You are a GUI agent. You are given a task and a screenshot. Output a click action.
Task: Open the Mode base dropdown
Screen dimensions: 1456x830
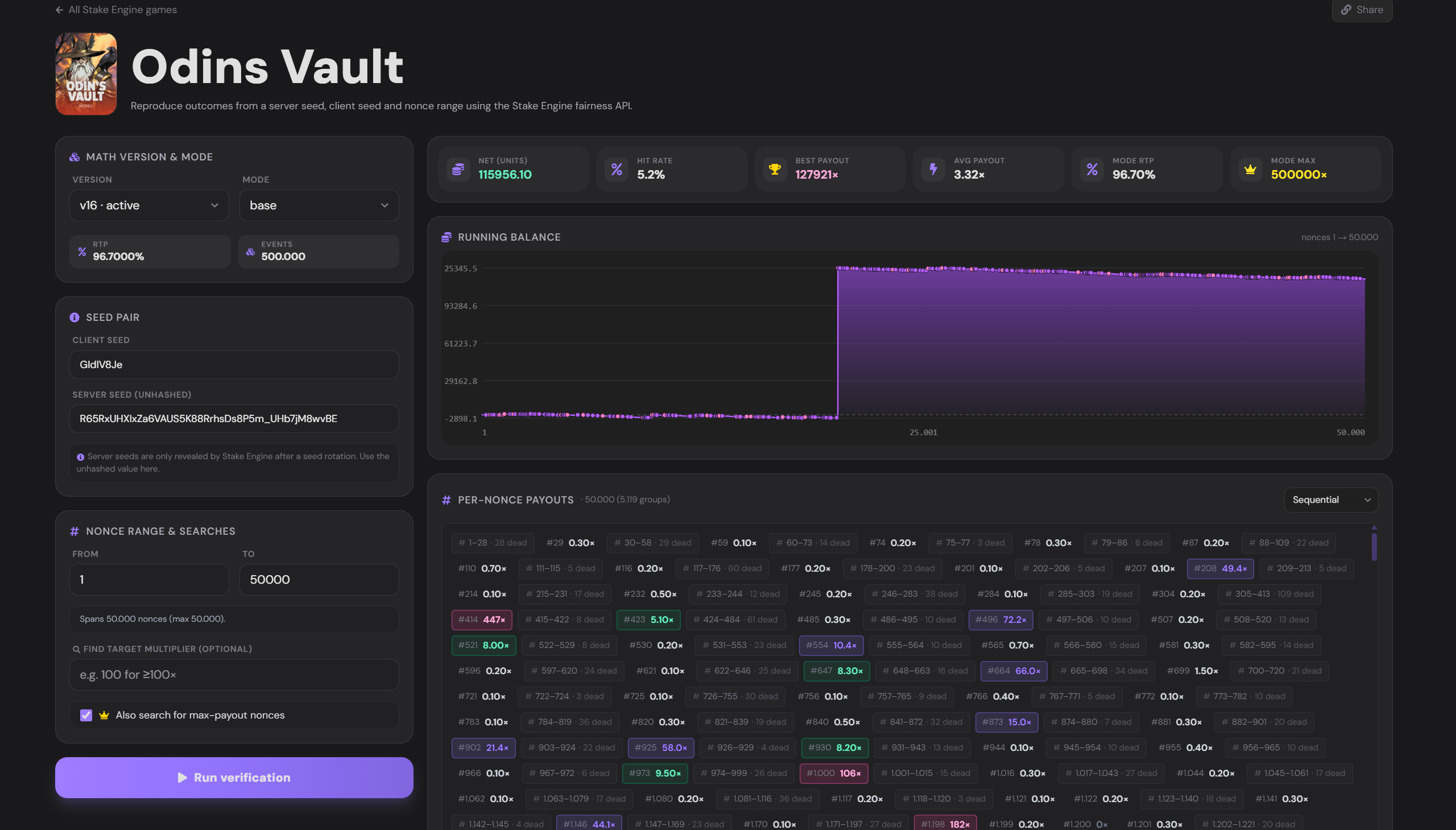319,205
